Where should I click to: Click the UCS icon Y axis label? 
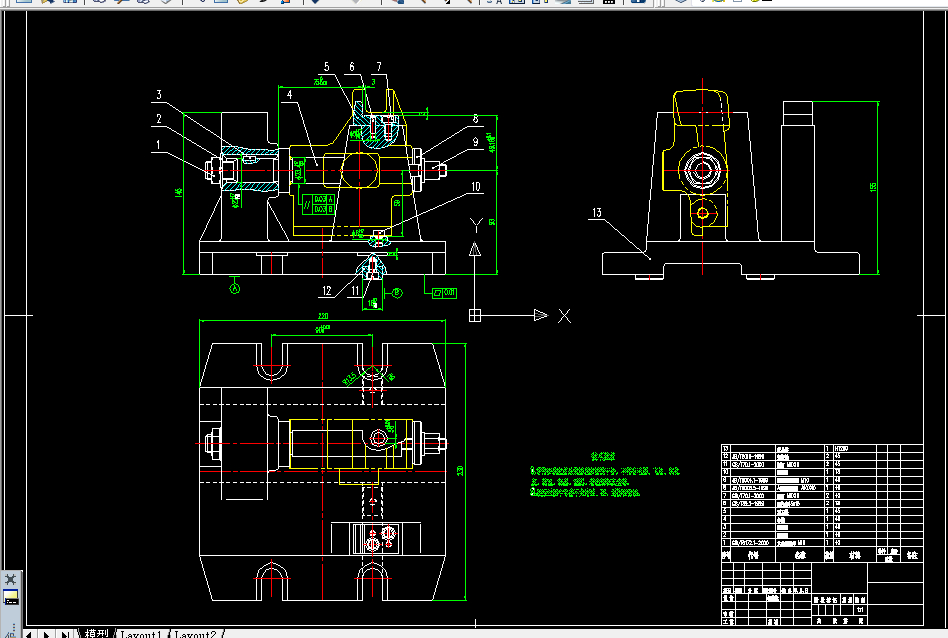(476, 226)
